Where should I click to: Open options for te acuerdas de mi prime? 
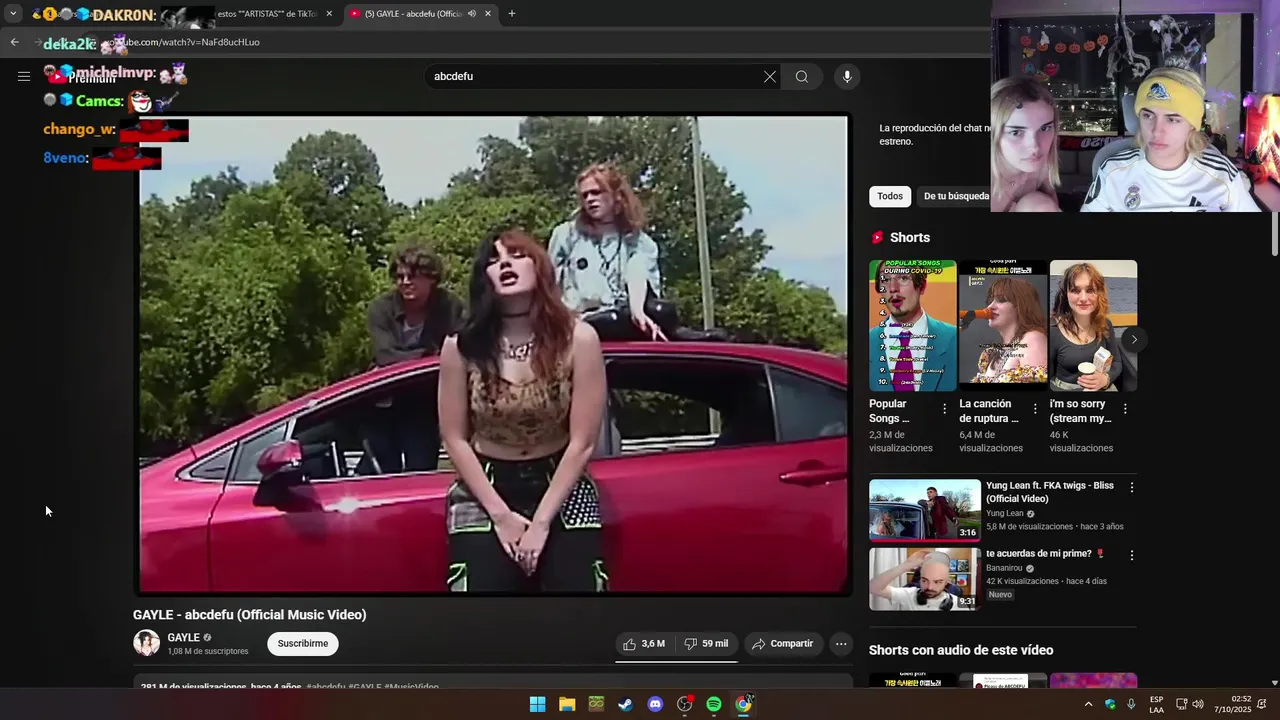pos(1132,555)
